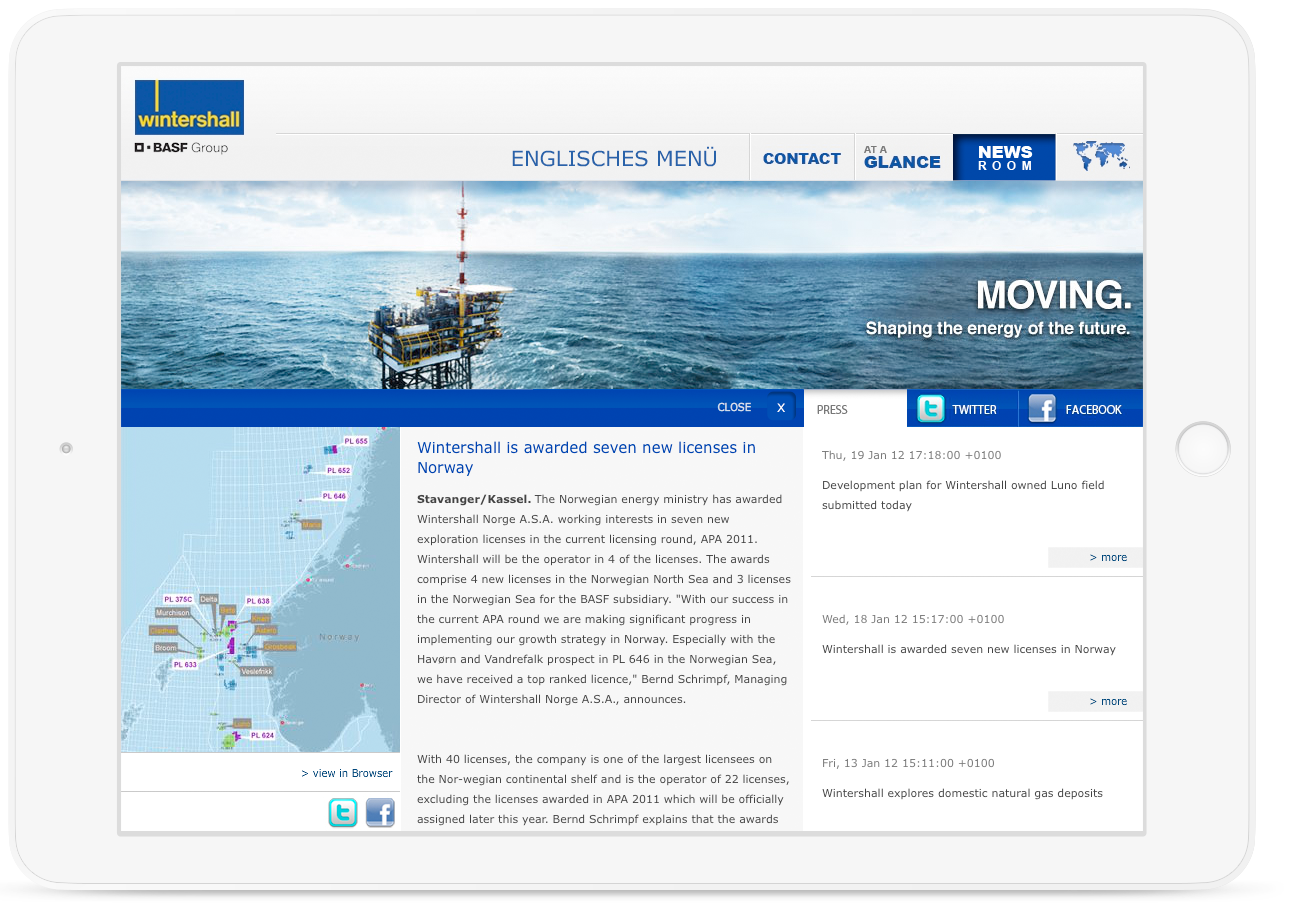This screenshot has height=921, width=1302.
Task: Click the Wintershall logo
Action: pos(189,107)
